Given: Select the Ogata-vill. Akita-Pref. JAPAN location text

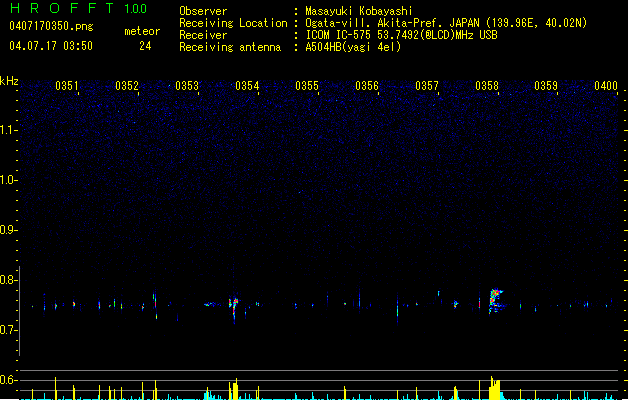Looking at the screenshot, I should (446, 23).
